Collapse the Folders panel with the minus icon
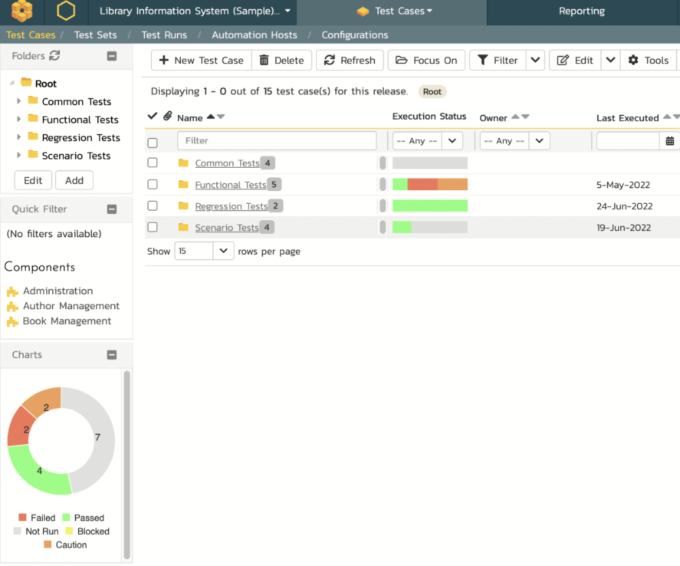This screenshot has width=680, height=566. point(112,57)
